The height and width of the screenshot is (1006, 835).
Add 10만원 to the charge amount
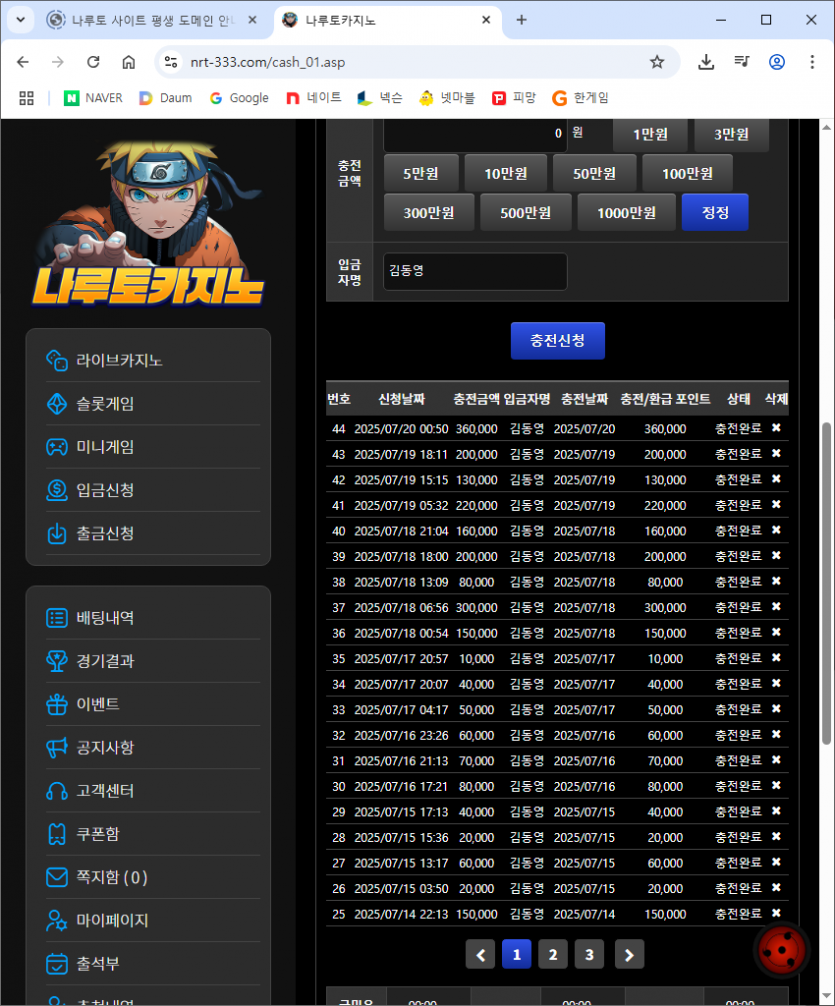point(506,173)
